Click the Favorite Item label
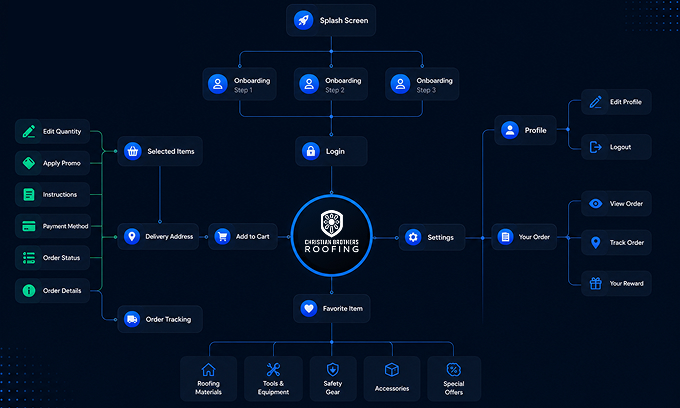This screenshot has height=408, width=680. point(343,308)
